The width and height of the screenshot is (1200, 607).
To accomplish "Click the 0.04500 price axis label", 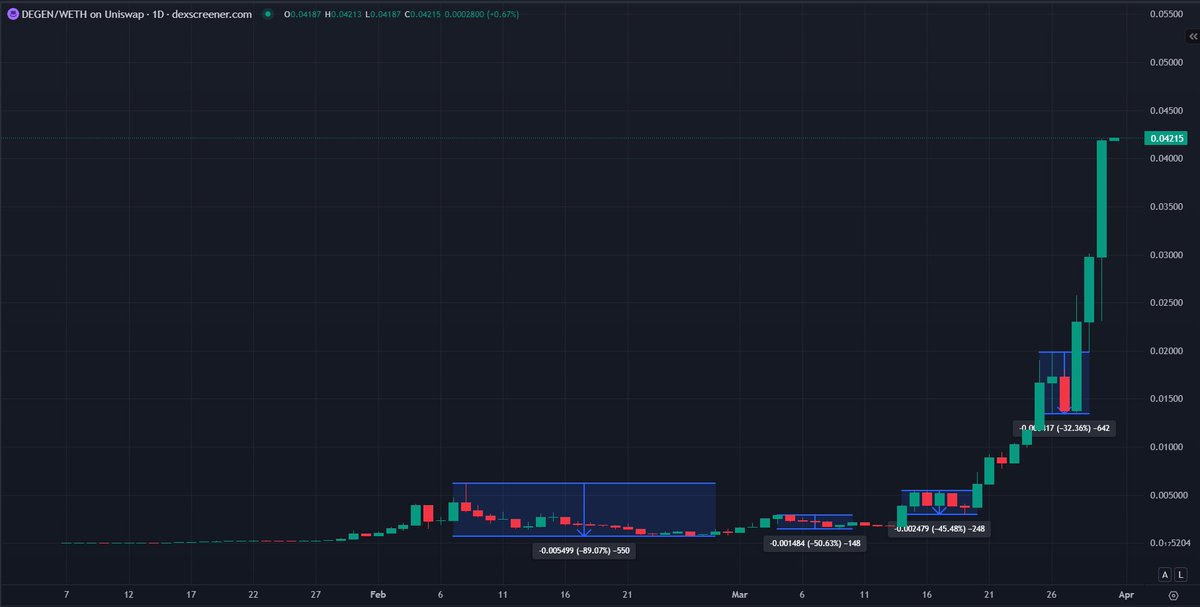I will [1166, 110].
